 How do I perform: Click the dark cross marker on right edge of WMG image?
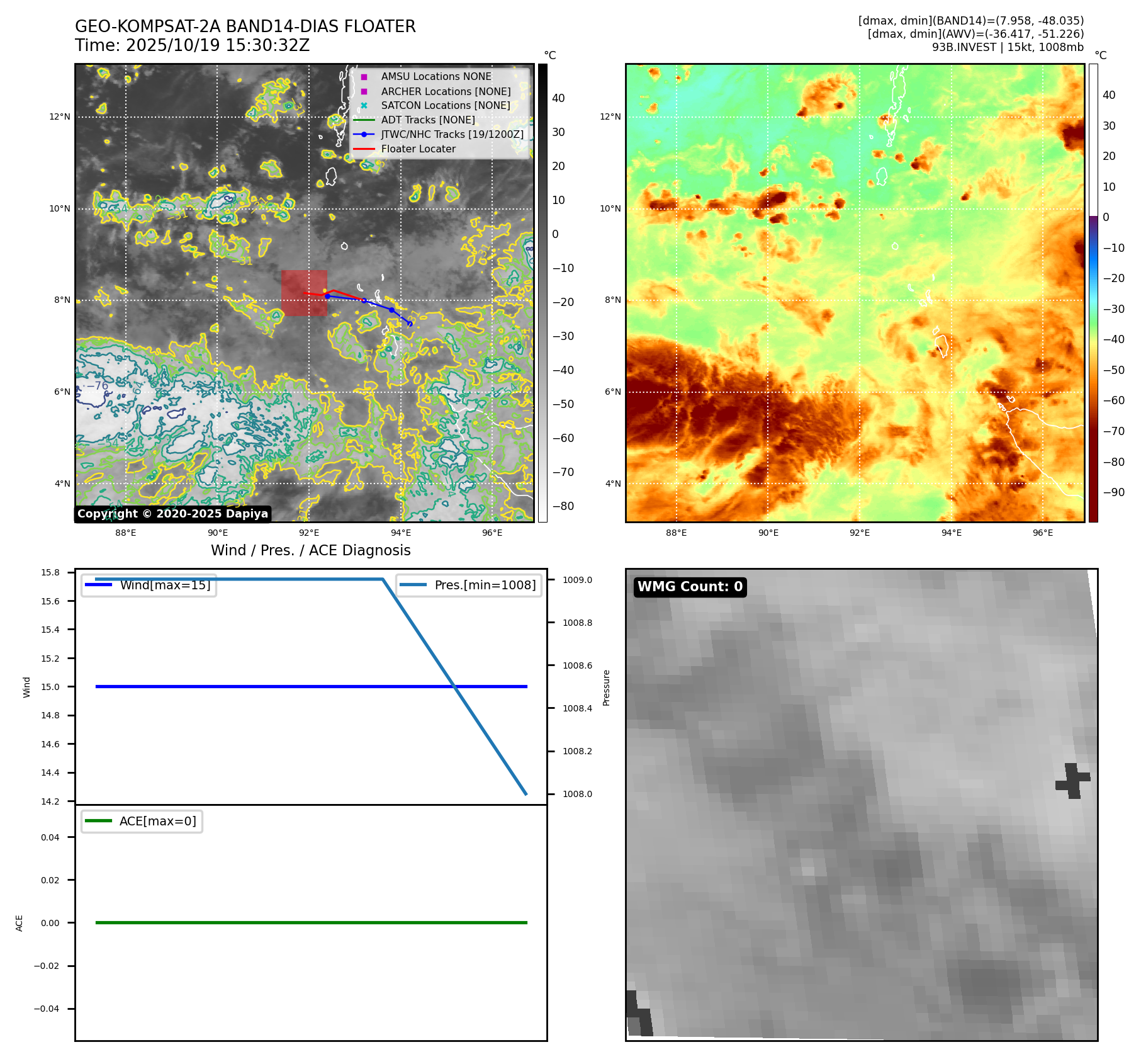click(1073, 781)
